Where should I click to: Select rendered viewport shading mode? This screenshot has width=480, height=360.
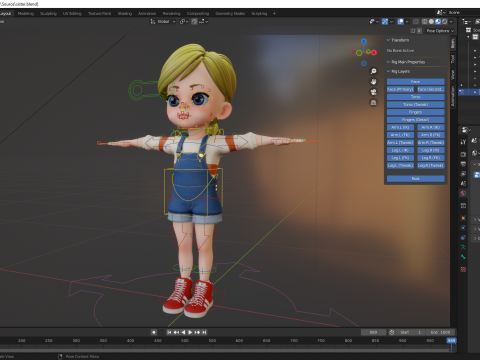point(445,21)
